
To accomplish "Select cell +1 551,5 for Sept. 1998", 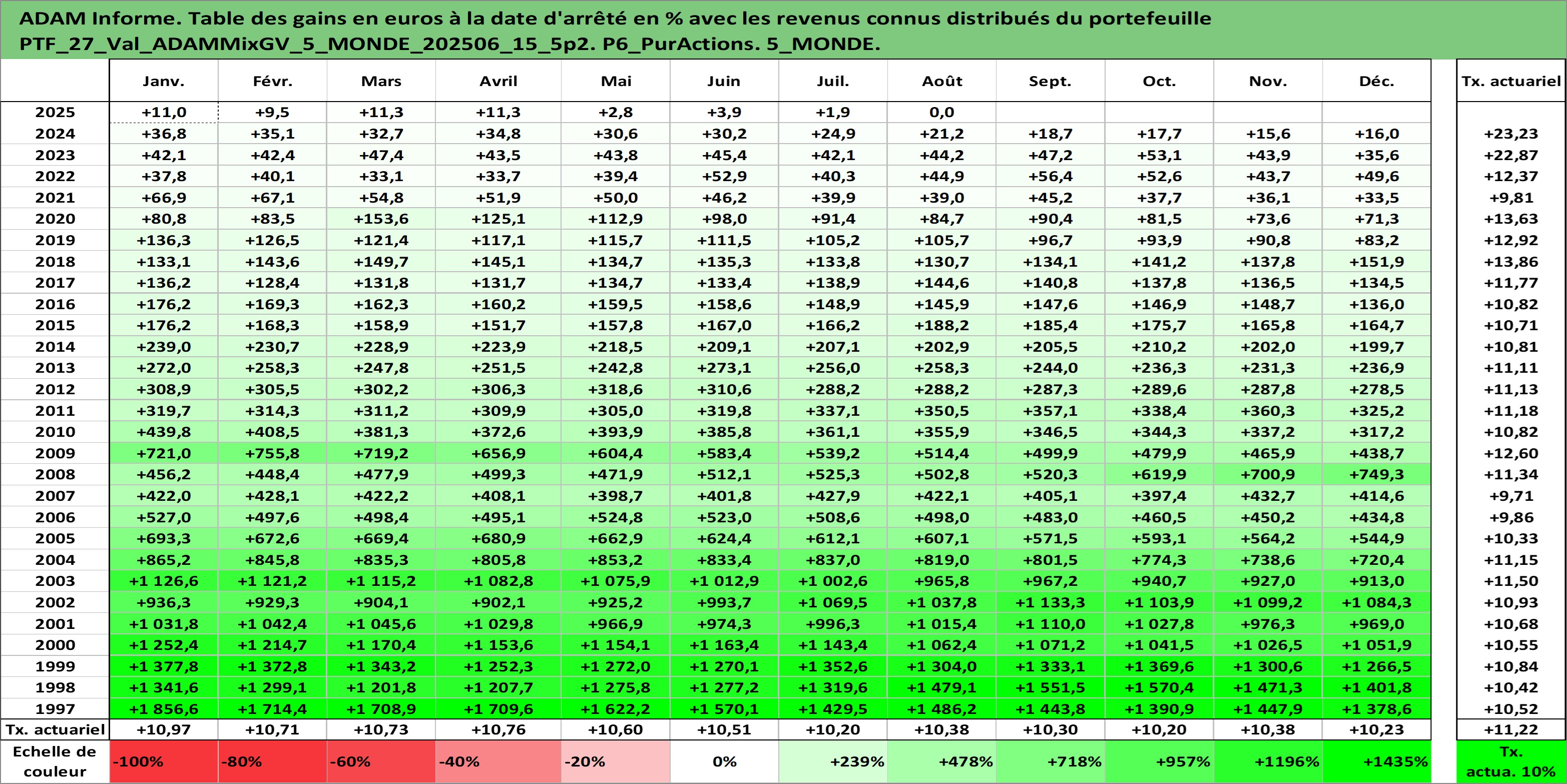I will pos(1051,687).
